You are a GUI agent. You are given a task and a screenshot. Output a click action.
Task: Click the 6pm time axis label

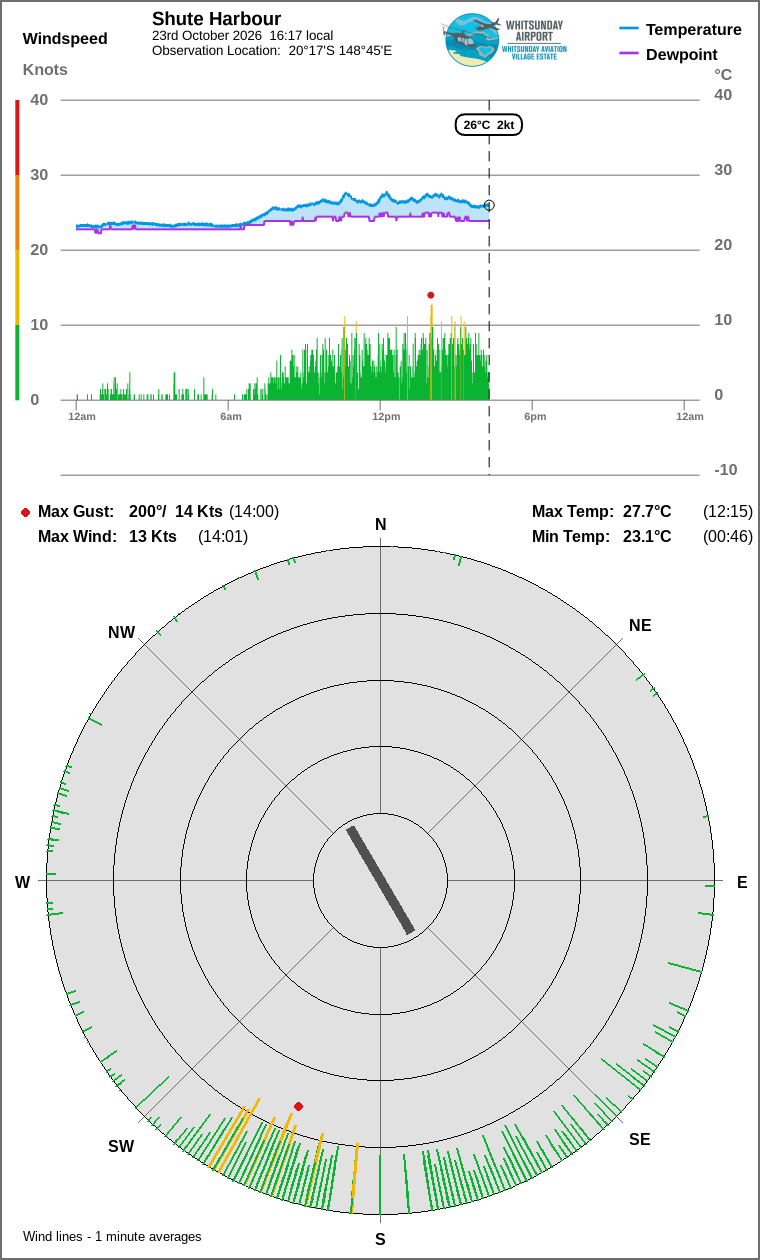[535, 416]
